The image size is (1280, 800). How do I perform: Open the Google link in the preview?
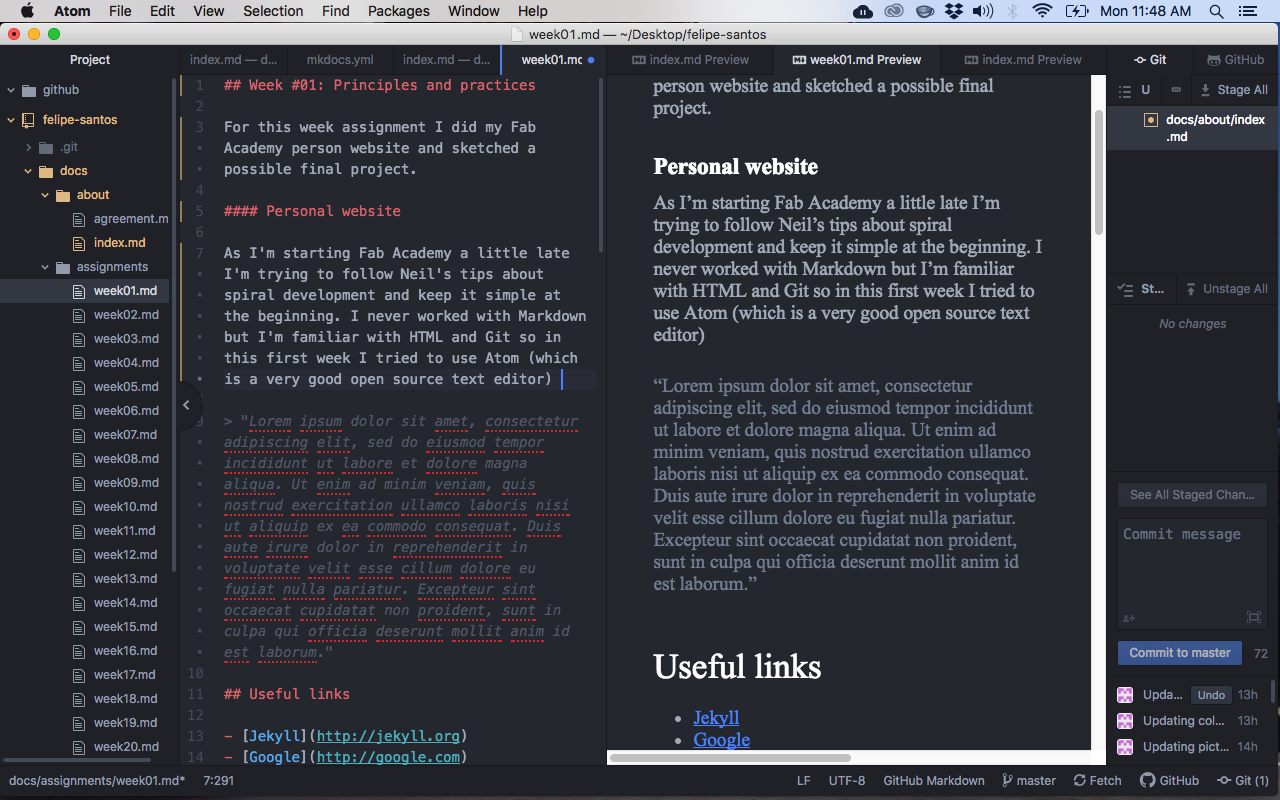point(721,740)
